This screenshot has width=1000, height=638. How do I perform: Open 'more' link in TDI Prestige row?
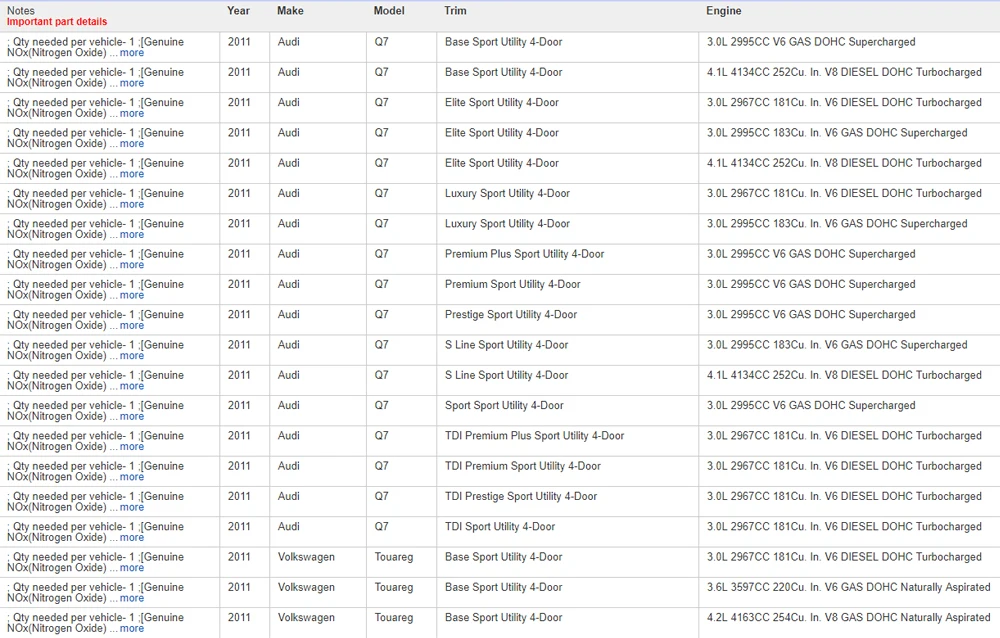point(131,507)
